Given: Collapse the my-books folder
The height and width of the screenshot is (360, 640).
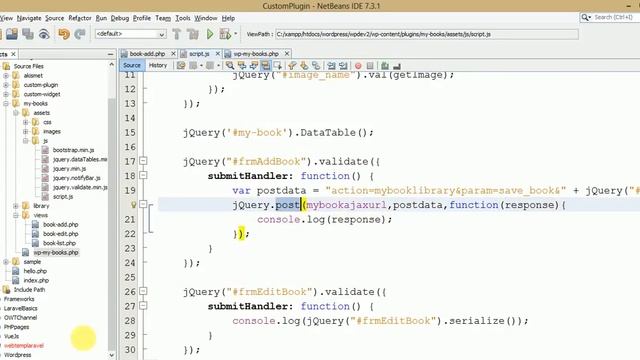Looking at the screenshot, I should point(6,104).
